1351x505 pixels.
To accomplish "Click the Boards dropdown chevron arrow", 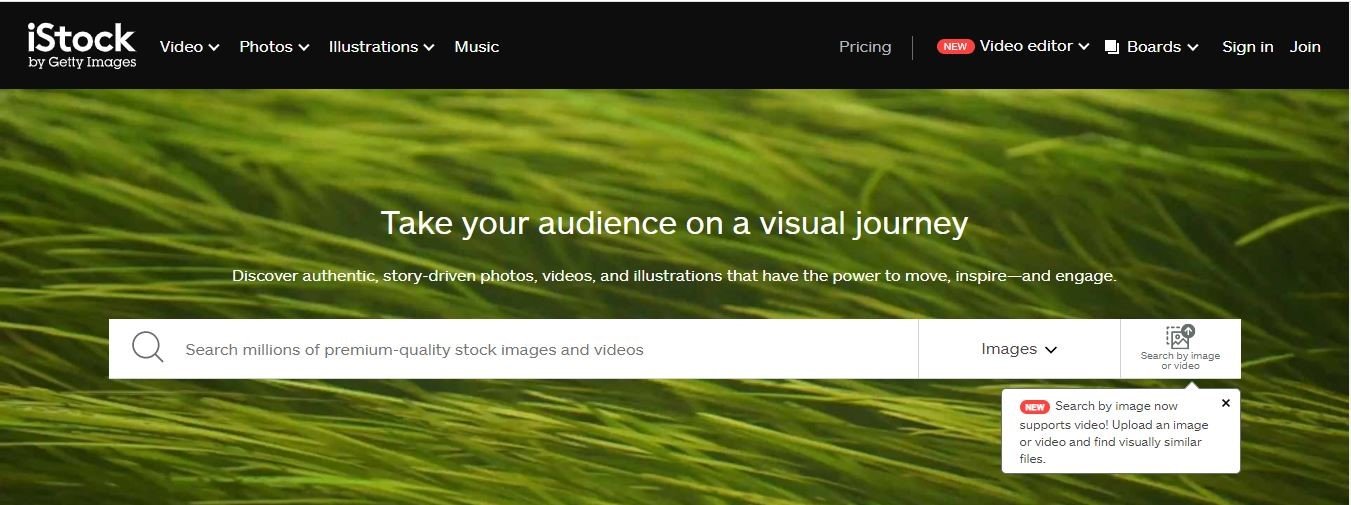I will (x=1192, y=48).
